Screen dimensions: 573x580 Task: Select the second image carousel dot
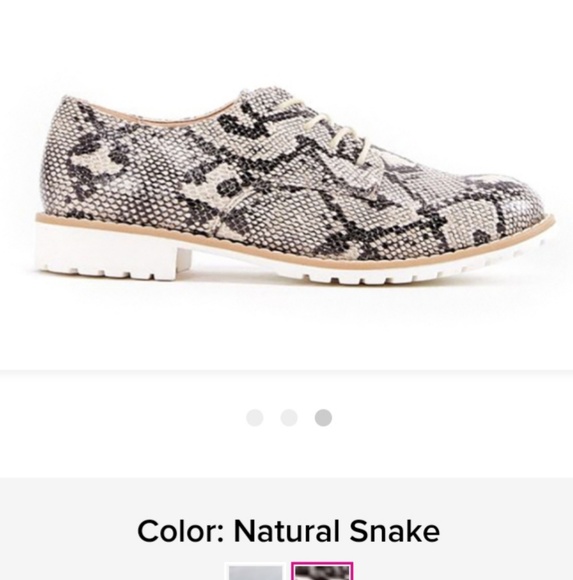(x=289, y=418)
